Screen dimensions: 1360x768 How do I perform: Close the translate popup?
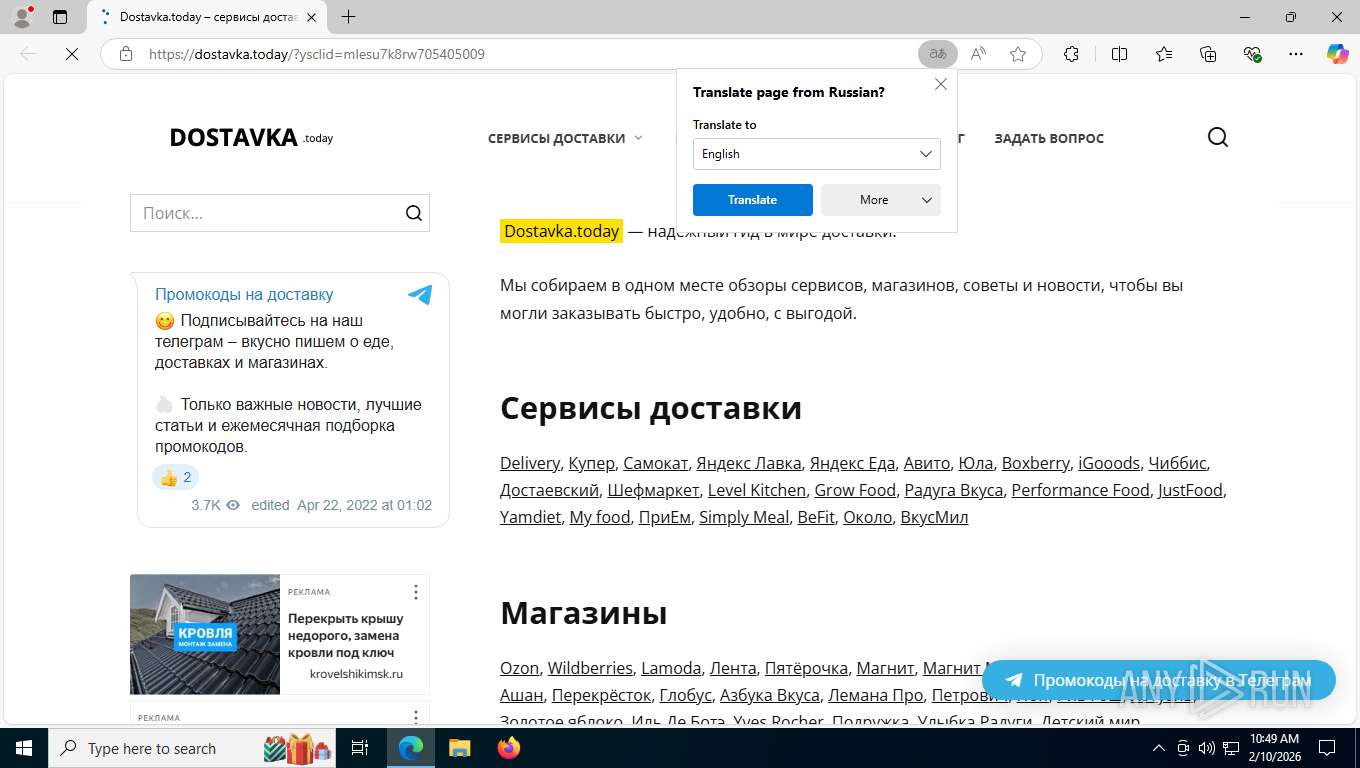pyautogui.click(x=940, y=85)
